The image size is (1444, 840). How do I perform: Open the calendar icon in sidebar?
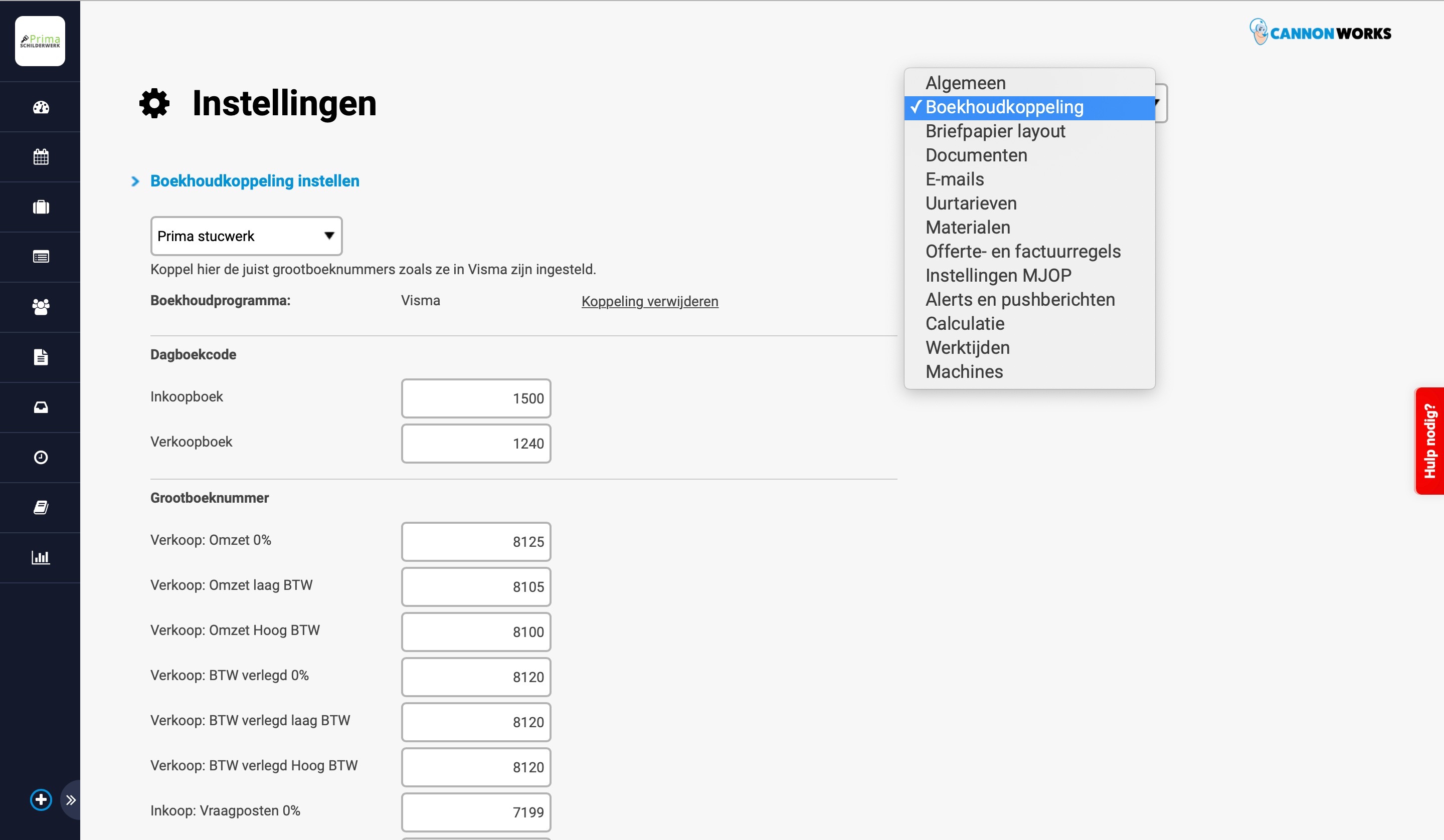pyautogui.click(x=41, y=157)
